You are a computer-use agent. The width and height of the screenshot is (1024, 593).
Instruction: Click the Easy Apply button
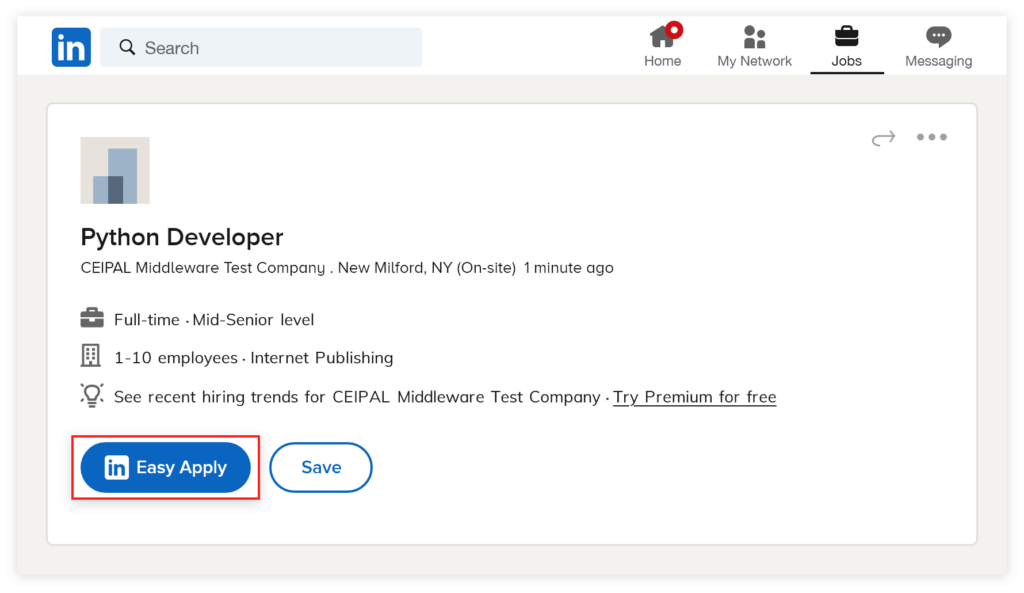[165, 468]
